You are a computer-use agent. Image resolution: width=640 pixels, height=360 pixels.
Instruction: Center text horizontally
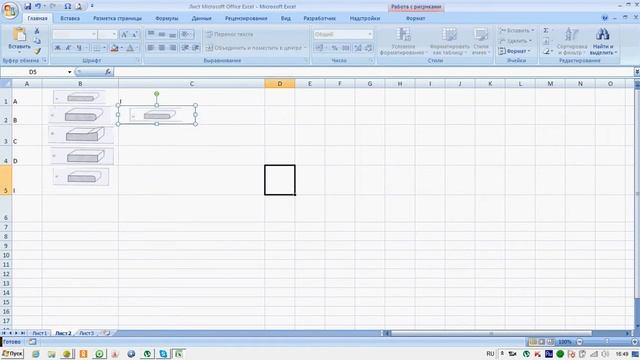point(162,48)
